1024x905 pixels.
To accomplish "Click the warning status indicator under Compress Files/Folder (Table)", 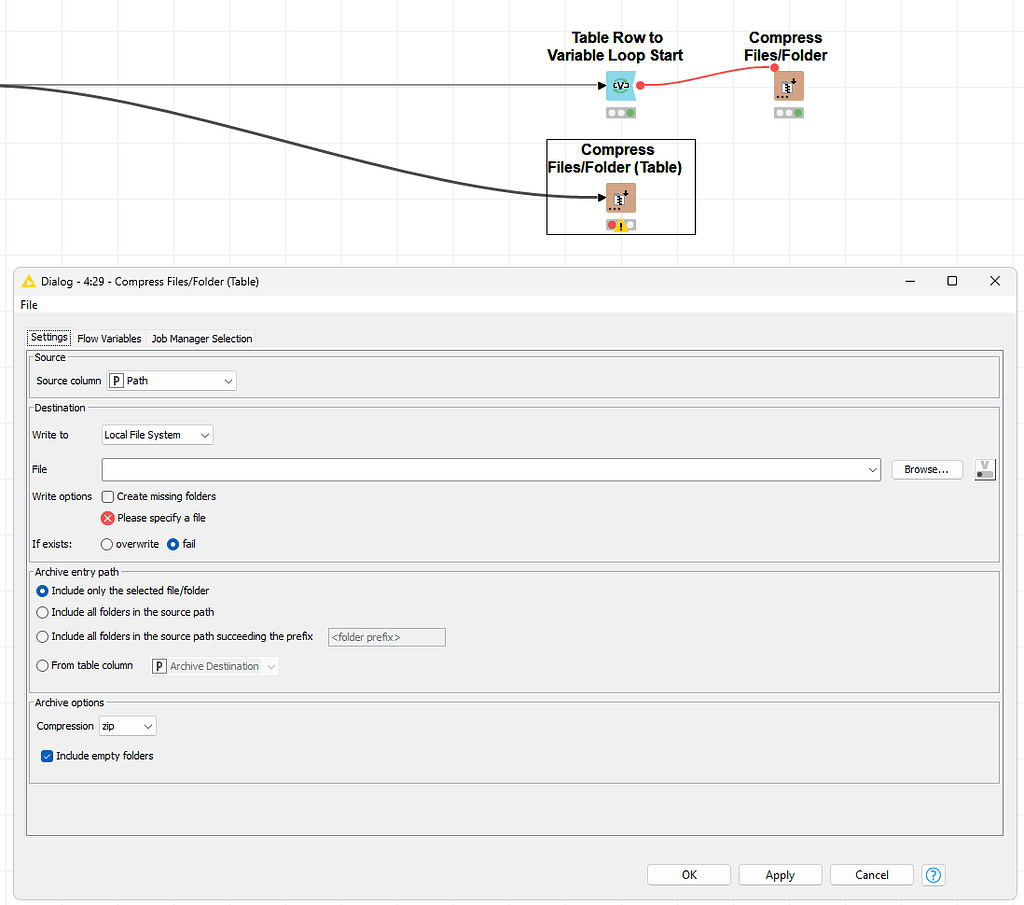I will point(621,225).
